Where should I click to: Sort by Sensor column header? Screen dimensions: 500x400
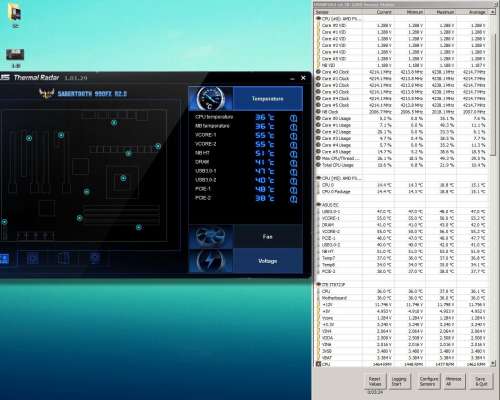(x=338, y=12)
